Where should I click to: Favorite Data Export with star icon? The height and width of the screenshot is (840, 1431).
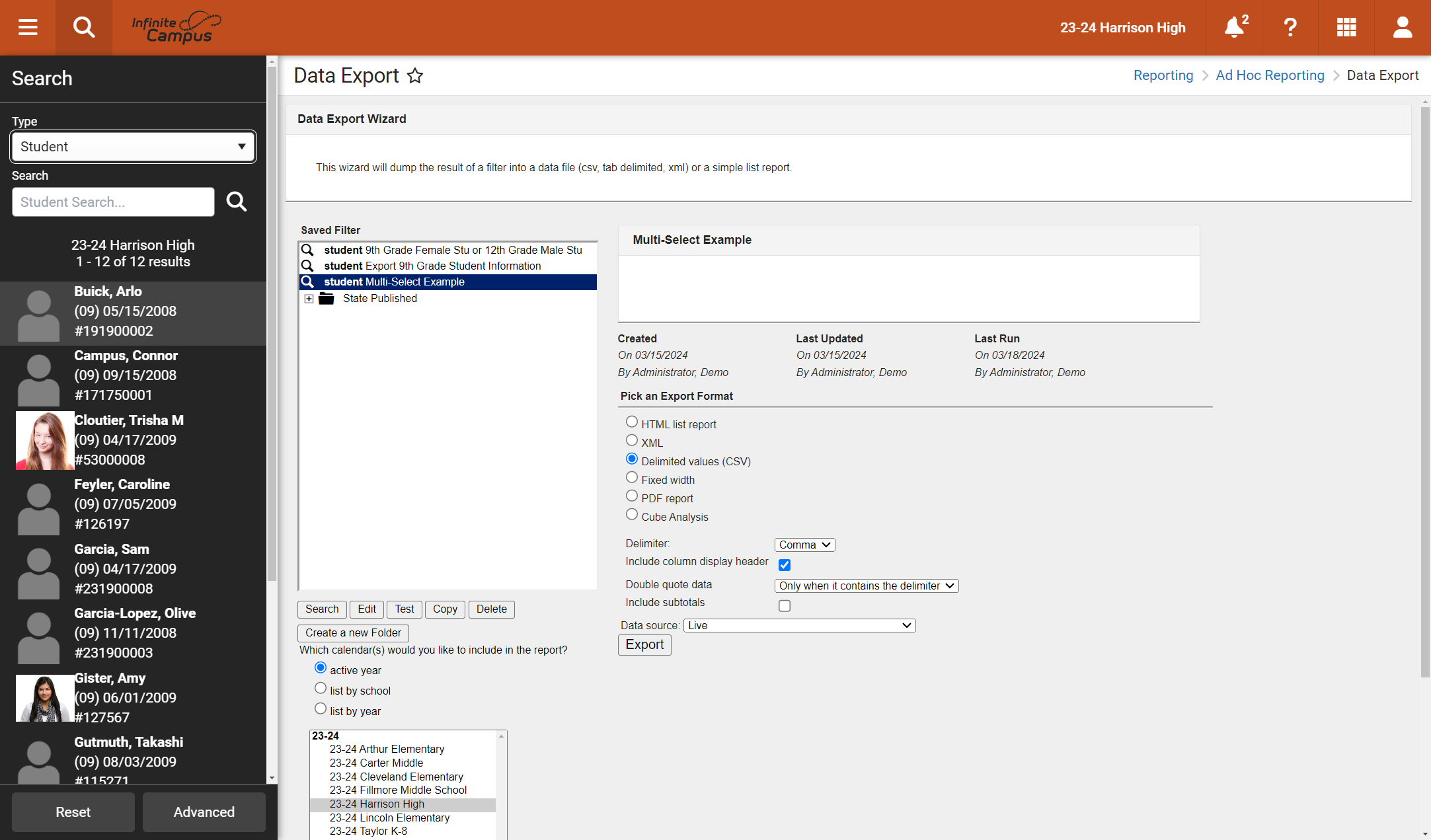415,75
